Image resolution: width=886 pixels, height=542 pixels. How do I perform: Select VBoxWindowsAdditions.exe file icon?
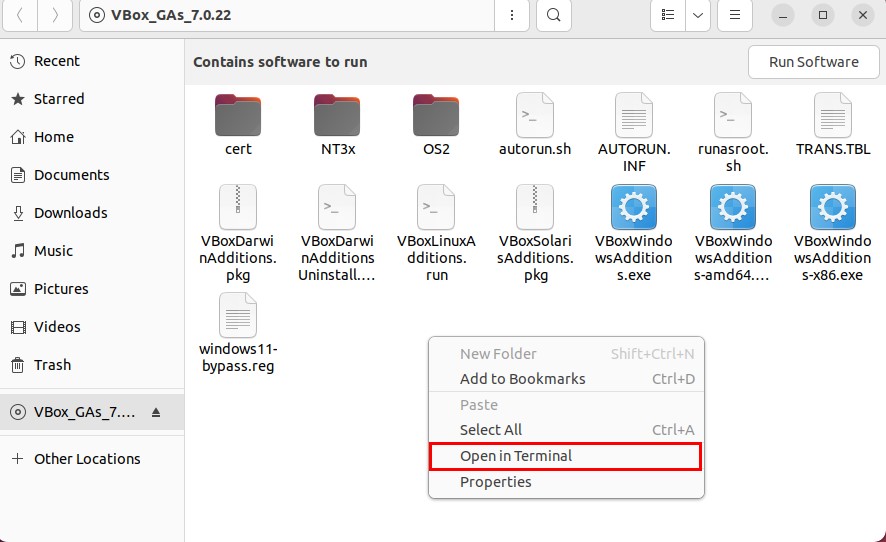pos(633,209)
